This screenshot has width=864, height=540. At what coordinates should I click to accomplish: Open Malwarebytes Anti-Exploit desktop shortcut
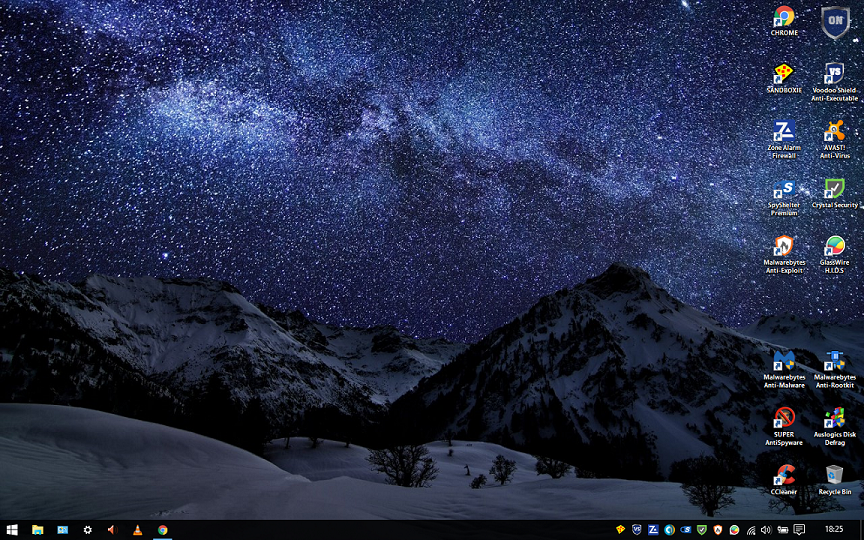coord(784,254)
